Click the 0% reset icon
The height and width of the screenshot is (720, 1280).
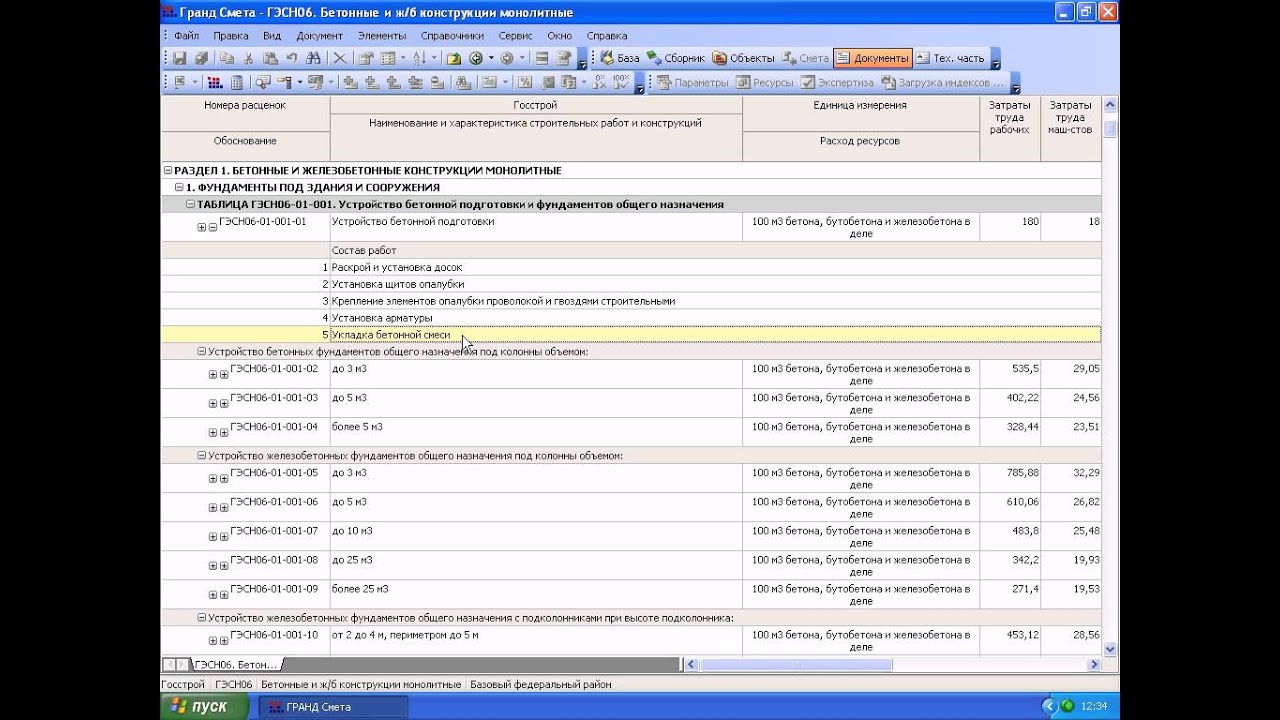coord(601,83)
